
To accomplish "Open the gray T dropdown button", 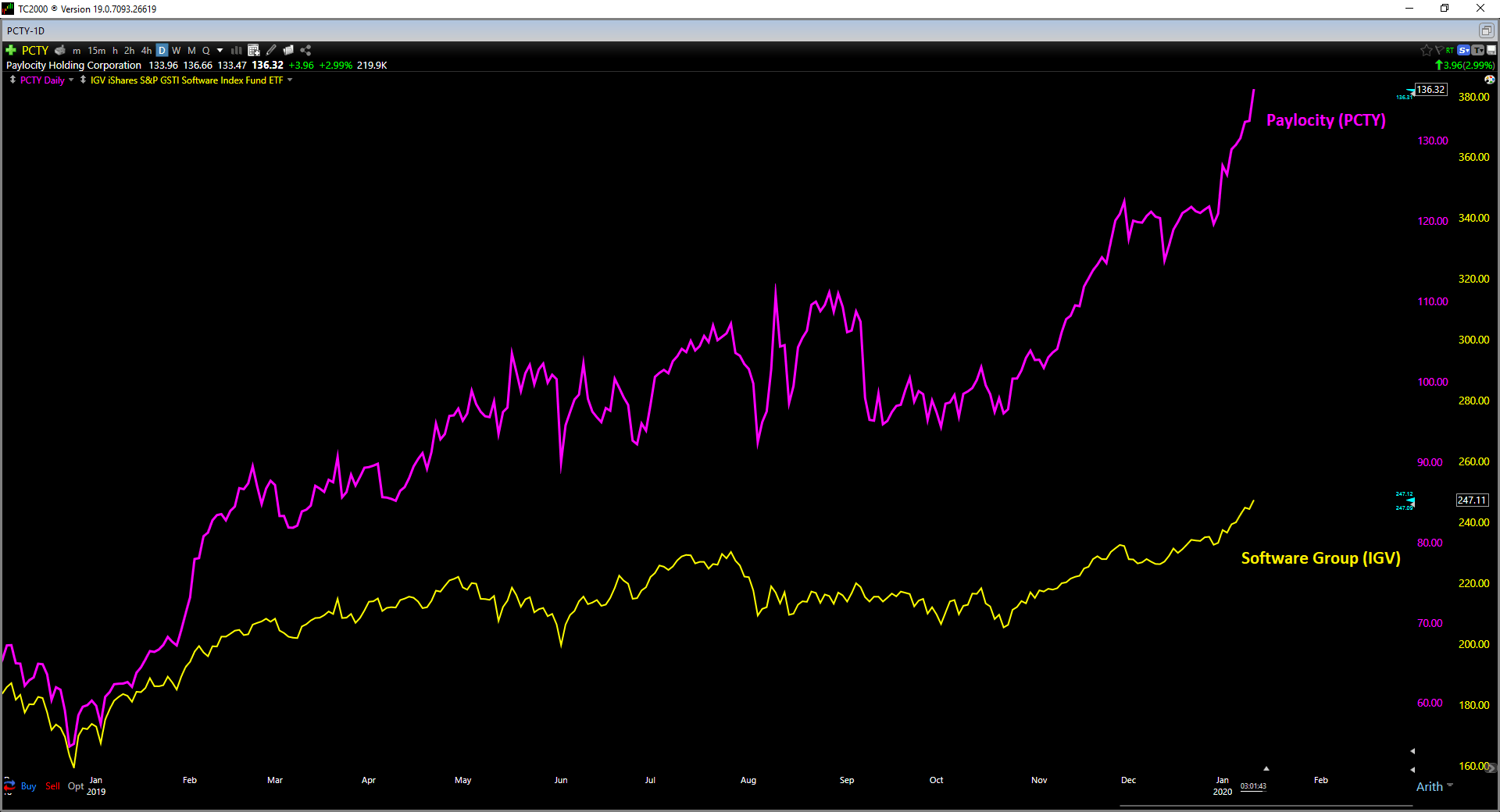I will pos(1478,50).
